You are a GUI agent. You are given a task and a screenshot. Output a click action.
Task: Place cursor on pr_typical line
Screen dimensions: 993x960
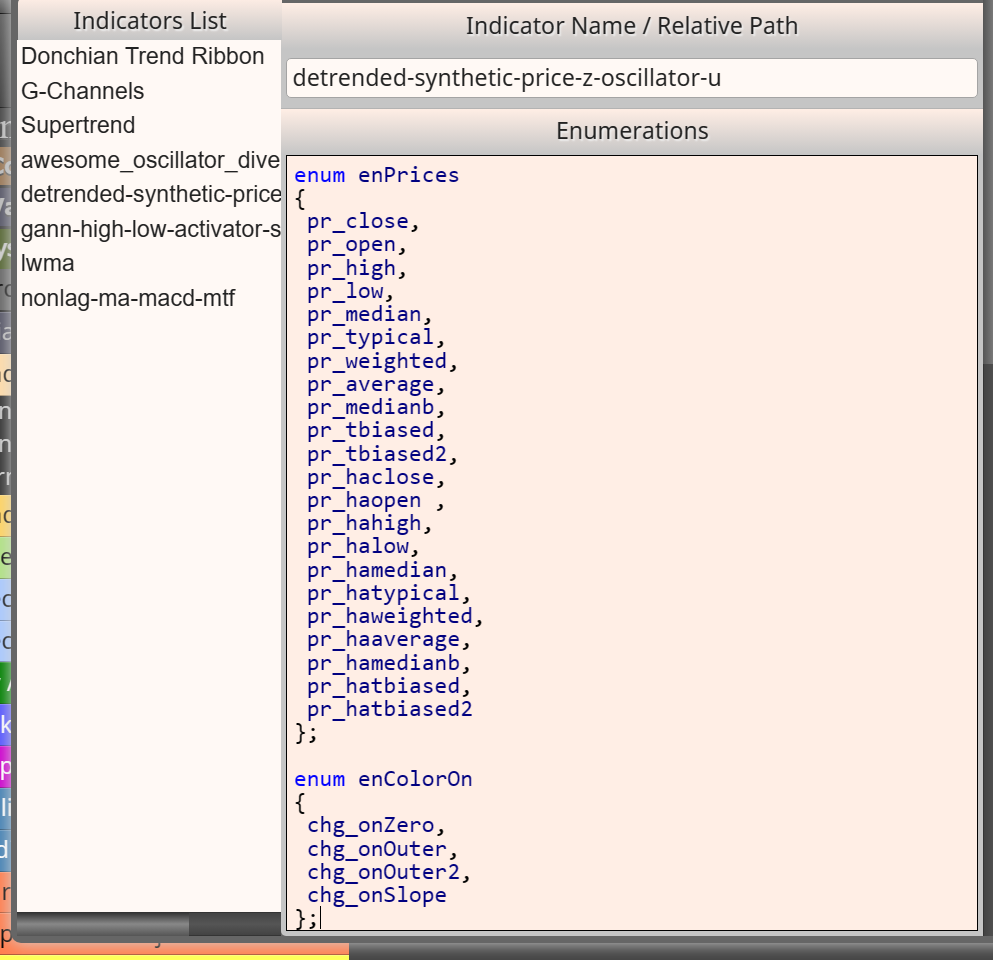[x=376, y=338]
